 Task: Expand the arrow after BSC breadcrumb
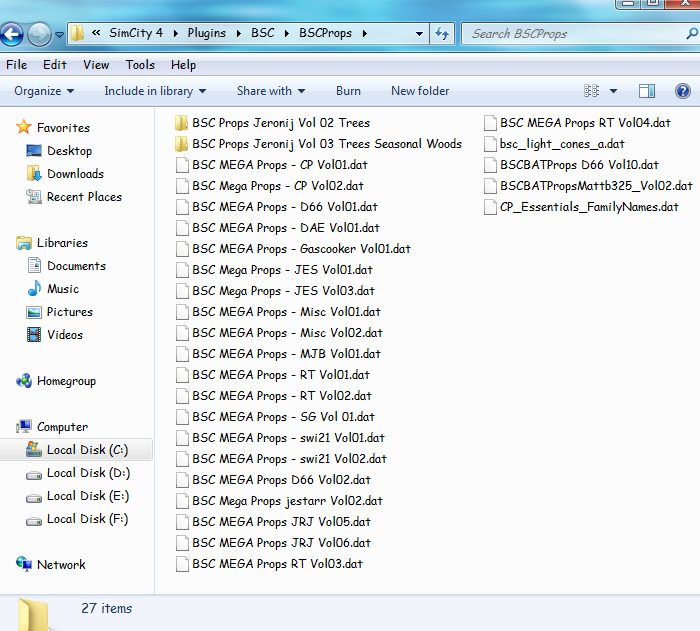(286, 33)
